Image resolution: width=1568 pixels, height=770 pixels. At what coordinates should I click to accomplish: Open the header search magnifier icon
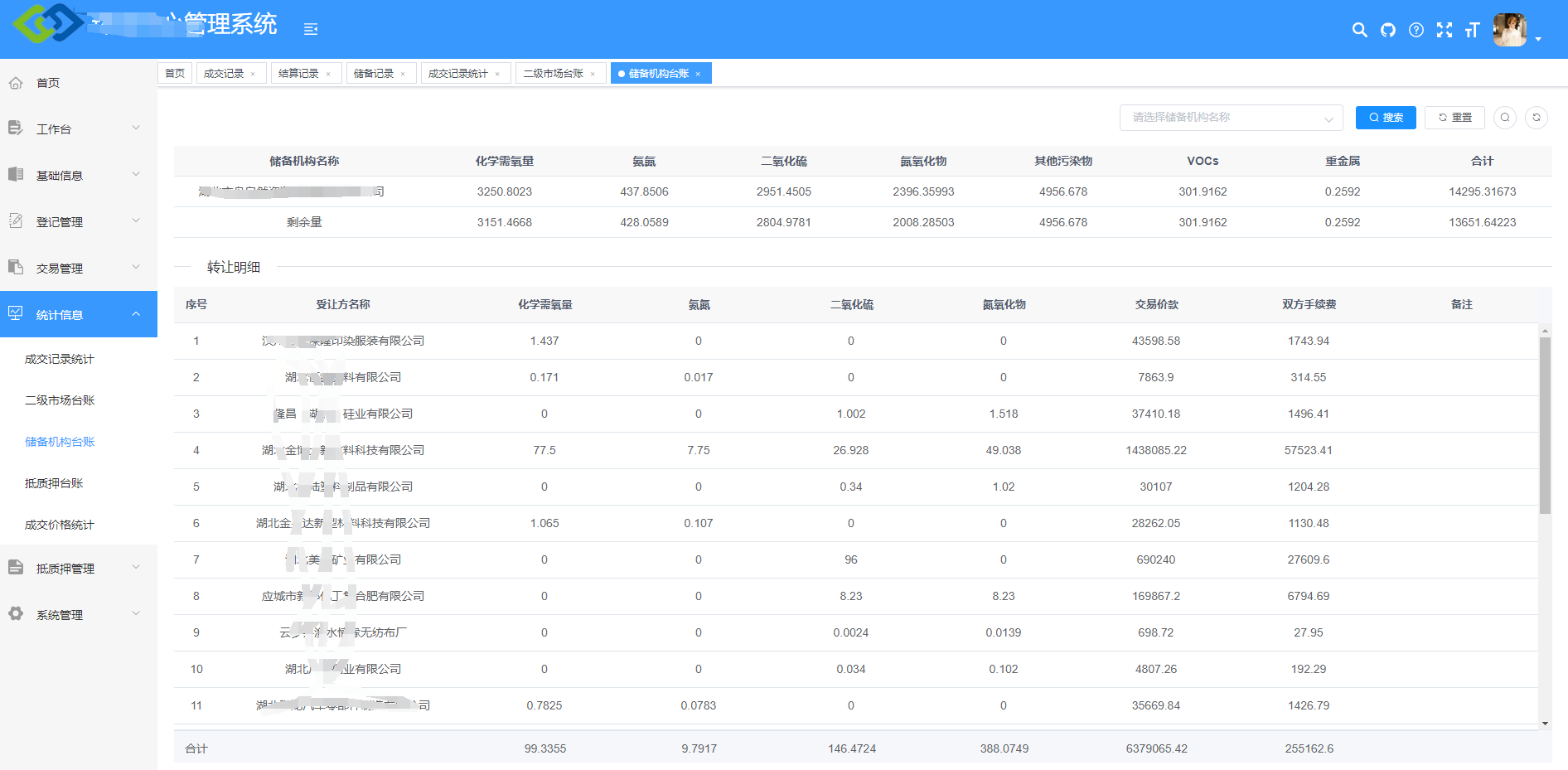click(x=1359, y=30)
